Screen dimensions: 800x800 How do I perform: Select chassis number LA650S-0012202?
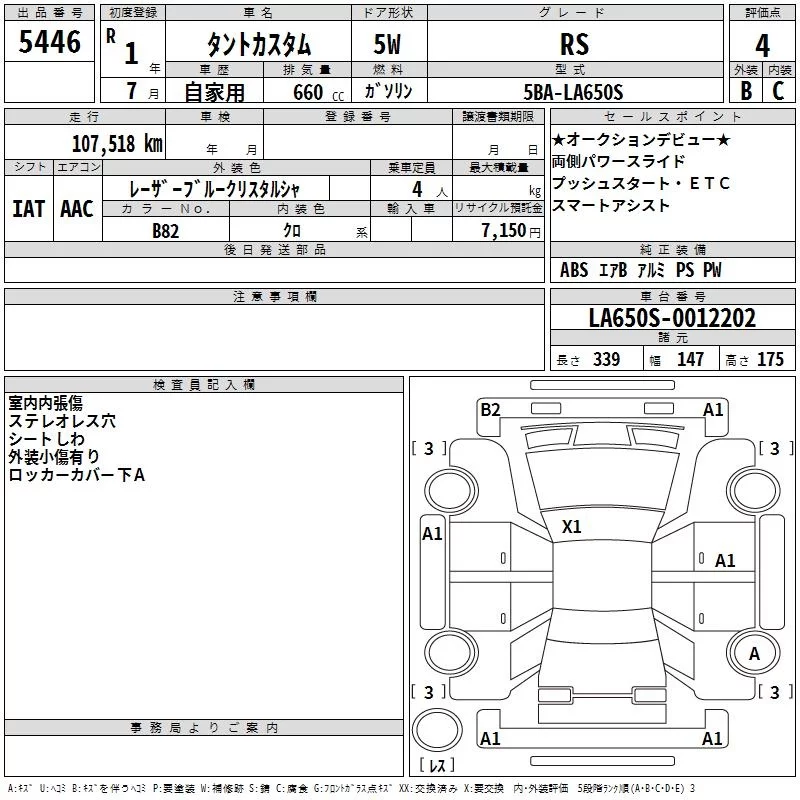click(x=671, y=318)
